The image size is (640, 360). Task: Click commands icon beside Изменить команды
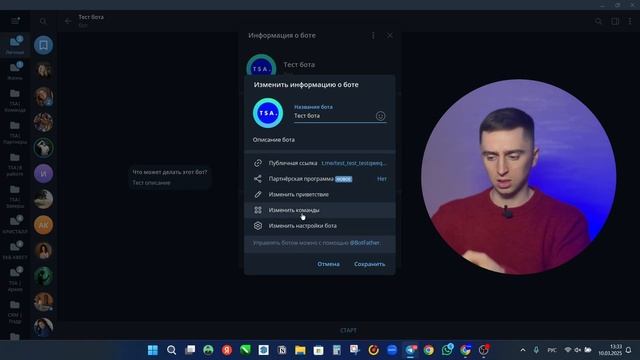click(x=258, y=210)
